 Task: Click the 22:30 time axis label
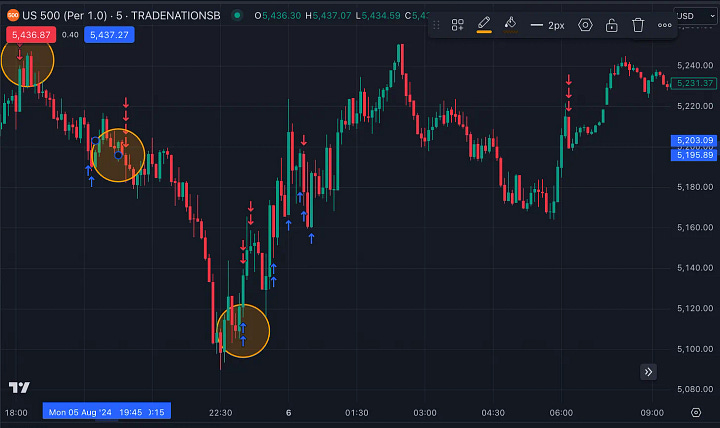pyautogui.click(x=220, y=412)
